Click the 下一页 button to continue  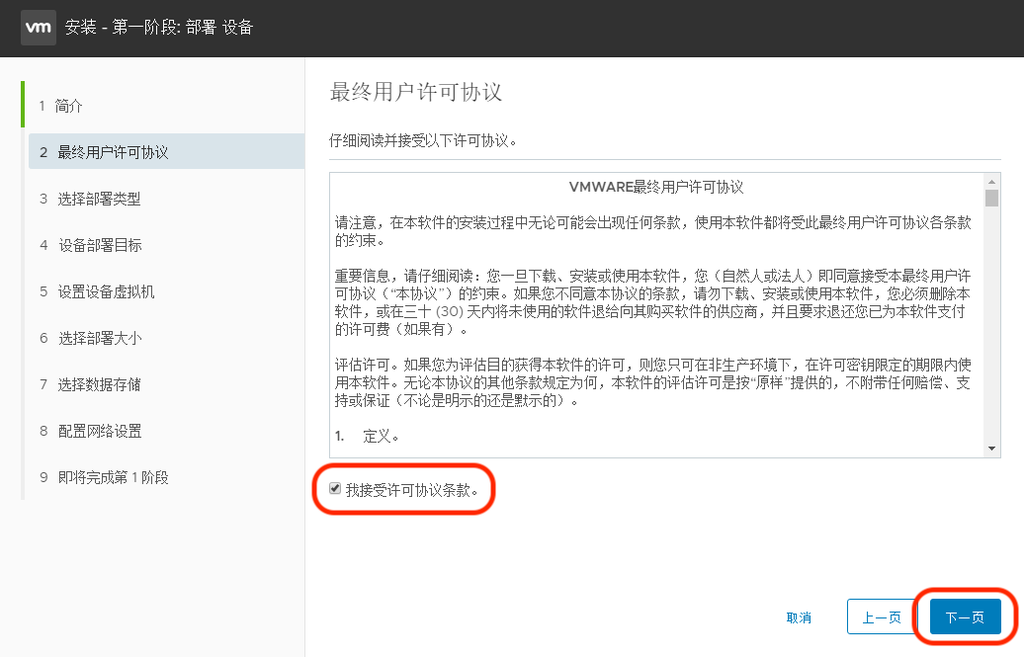point(963,617)
